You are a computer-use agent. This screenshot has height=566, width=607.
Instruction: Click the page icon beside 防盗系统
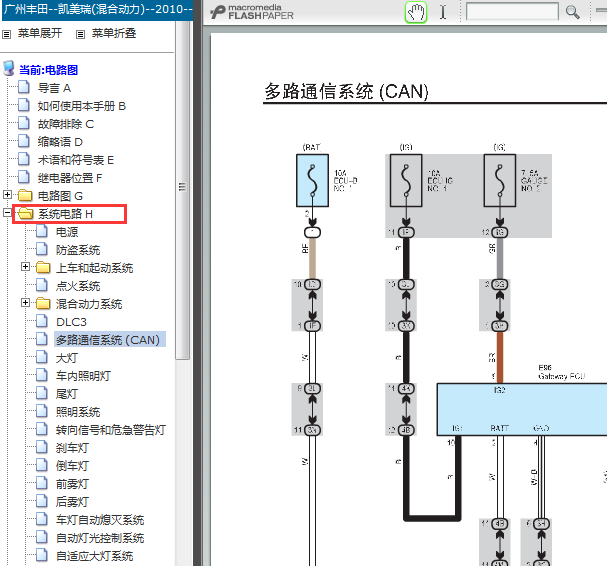click(42, 249)
